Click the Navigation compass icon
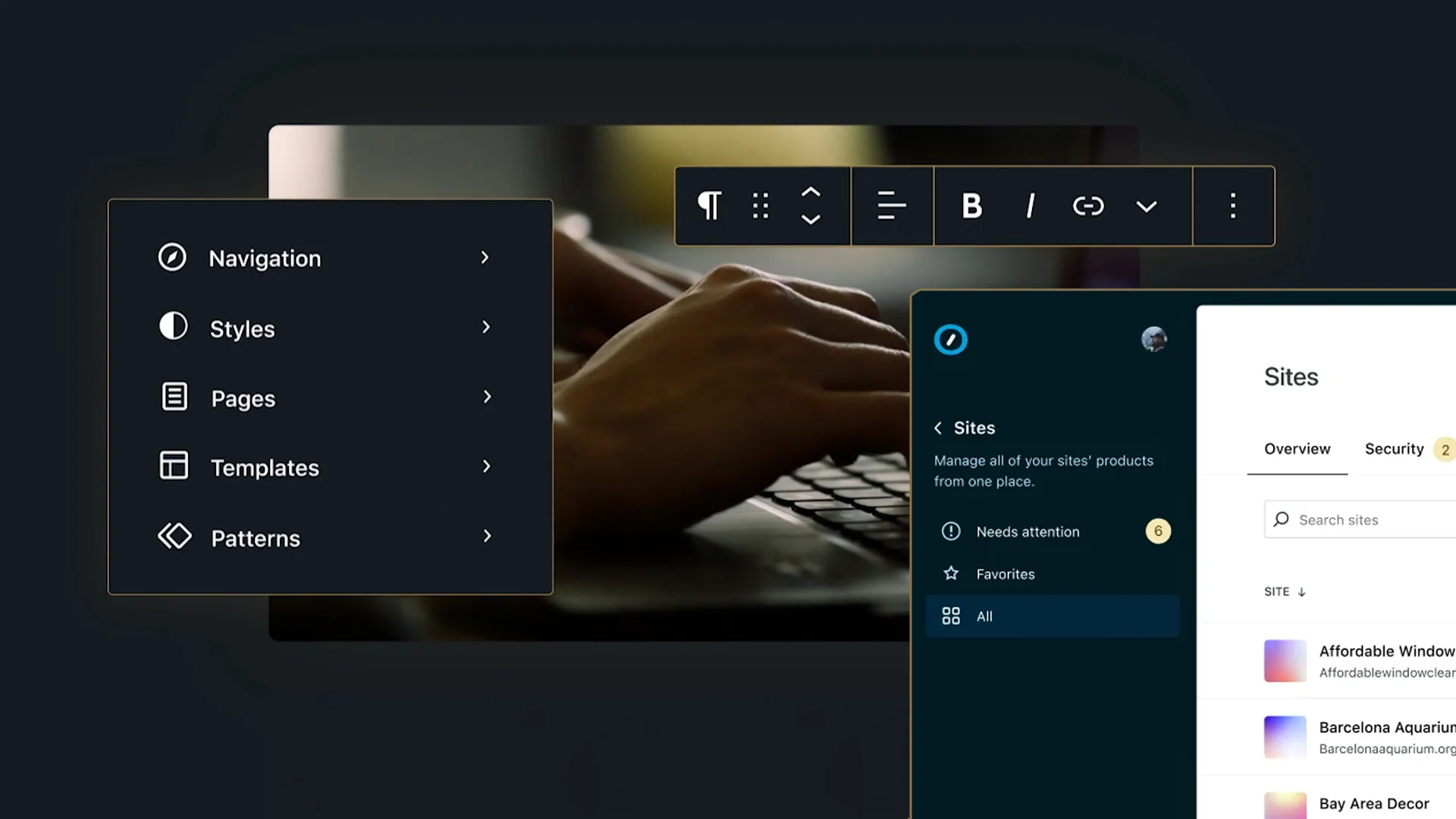This screenshot has width=1456, height=819. (x=172, y=257)
